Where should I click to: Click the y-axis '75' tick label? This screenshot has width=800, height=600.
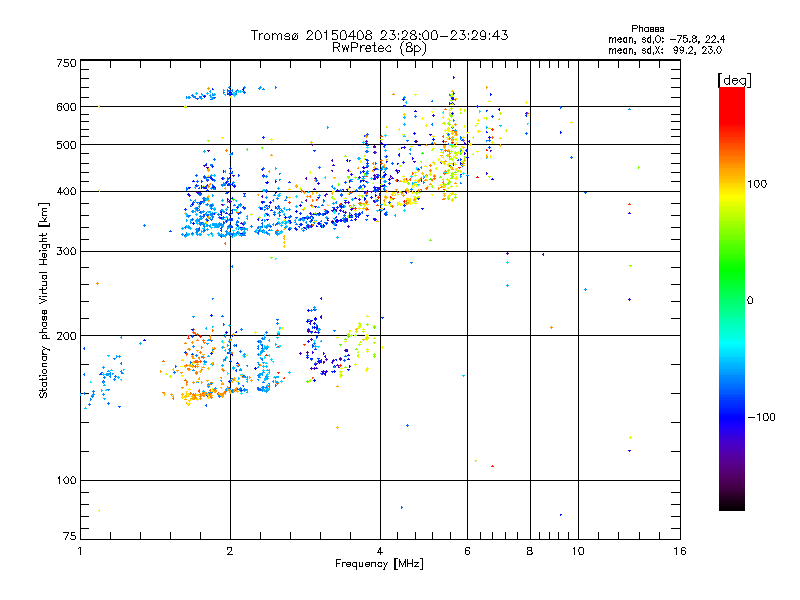(70, 536)
